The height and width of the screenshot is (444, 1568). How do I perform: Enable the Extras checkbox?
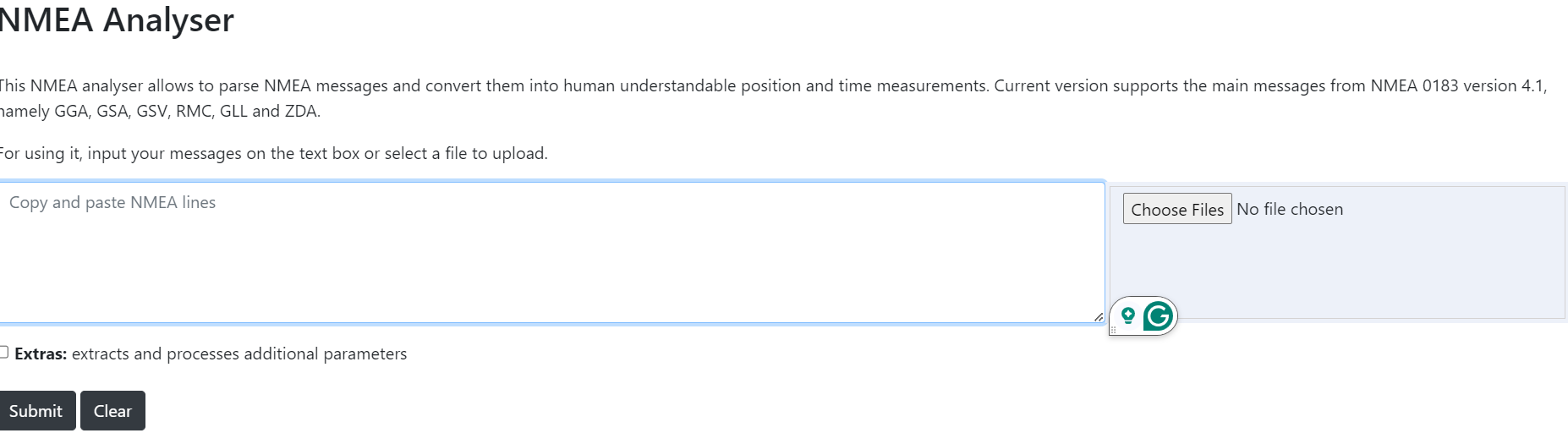(x=3, y=352)
